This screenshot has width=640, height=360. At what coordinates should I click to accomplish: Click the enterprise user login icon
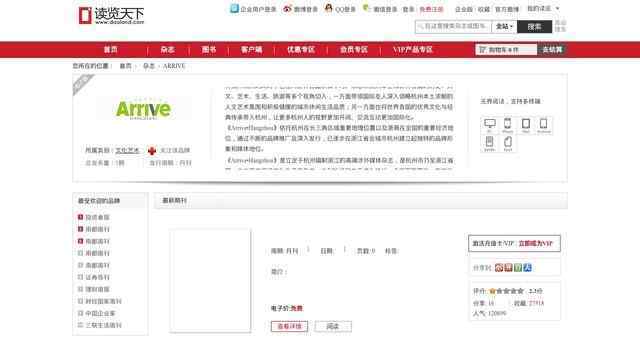click(234, 8)
